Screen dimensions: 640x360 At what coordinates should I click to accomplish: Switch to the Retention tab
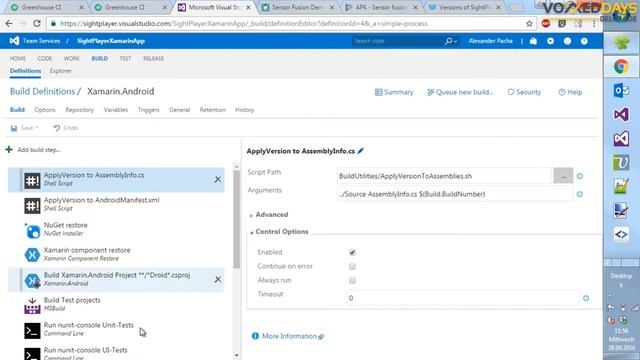[x=212, y=110]
